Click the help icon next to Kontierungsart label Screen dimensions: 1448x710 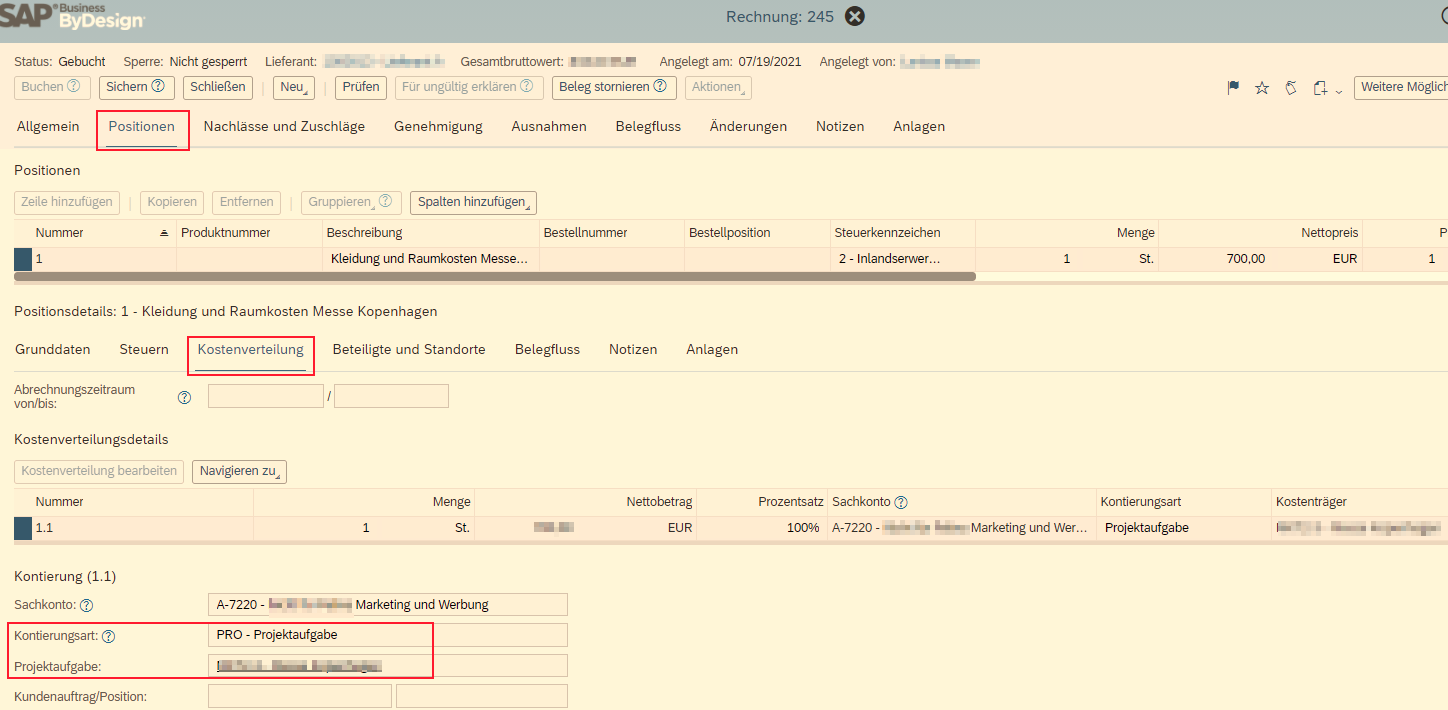pos(109,636)
